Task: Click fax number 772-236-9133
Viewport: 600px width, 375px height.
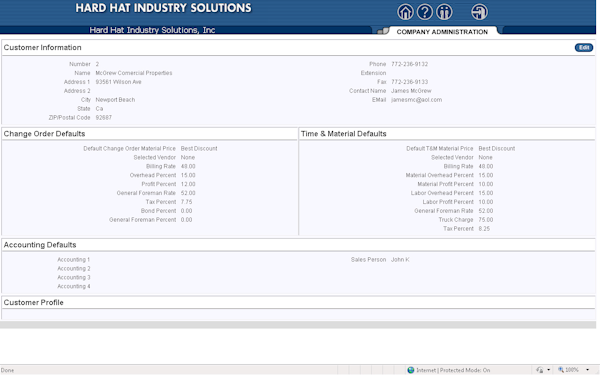Action: tap(409, 82)
